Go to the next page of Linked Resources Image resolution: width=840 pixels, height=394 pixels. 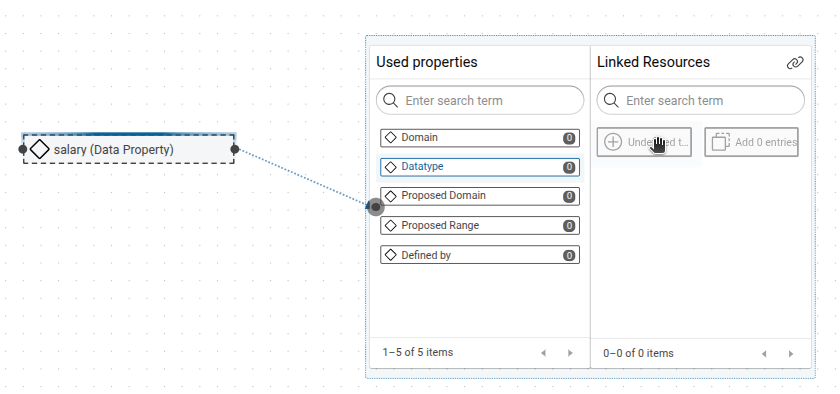click(791, 354)
